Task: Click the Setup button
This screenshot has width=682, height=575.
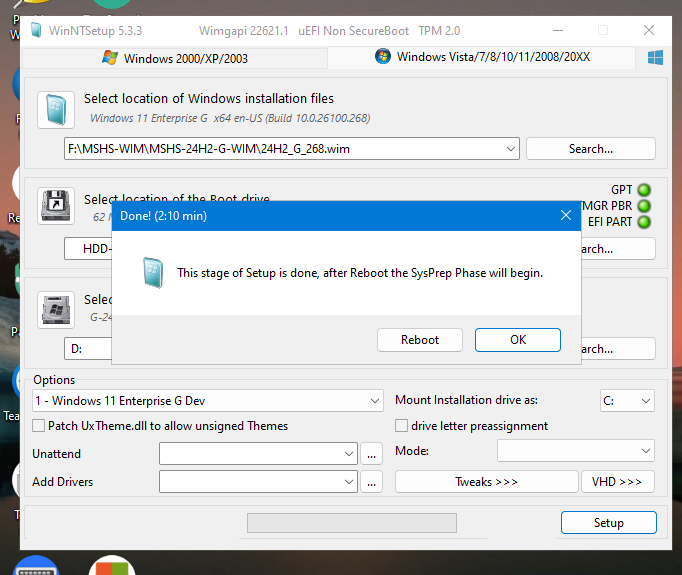Action: (608, 522)
